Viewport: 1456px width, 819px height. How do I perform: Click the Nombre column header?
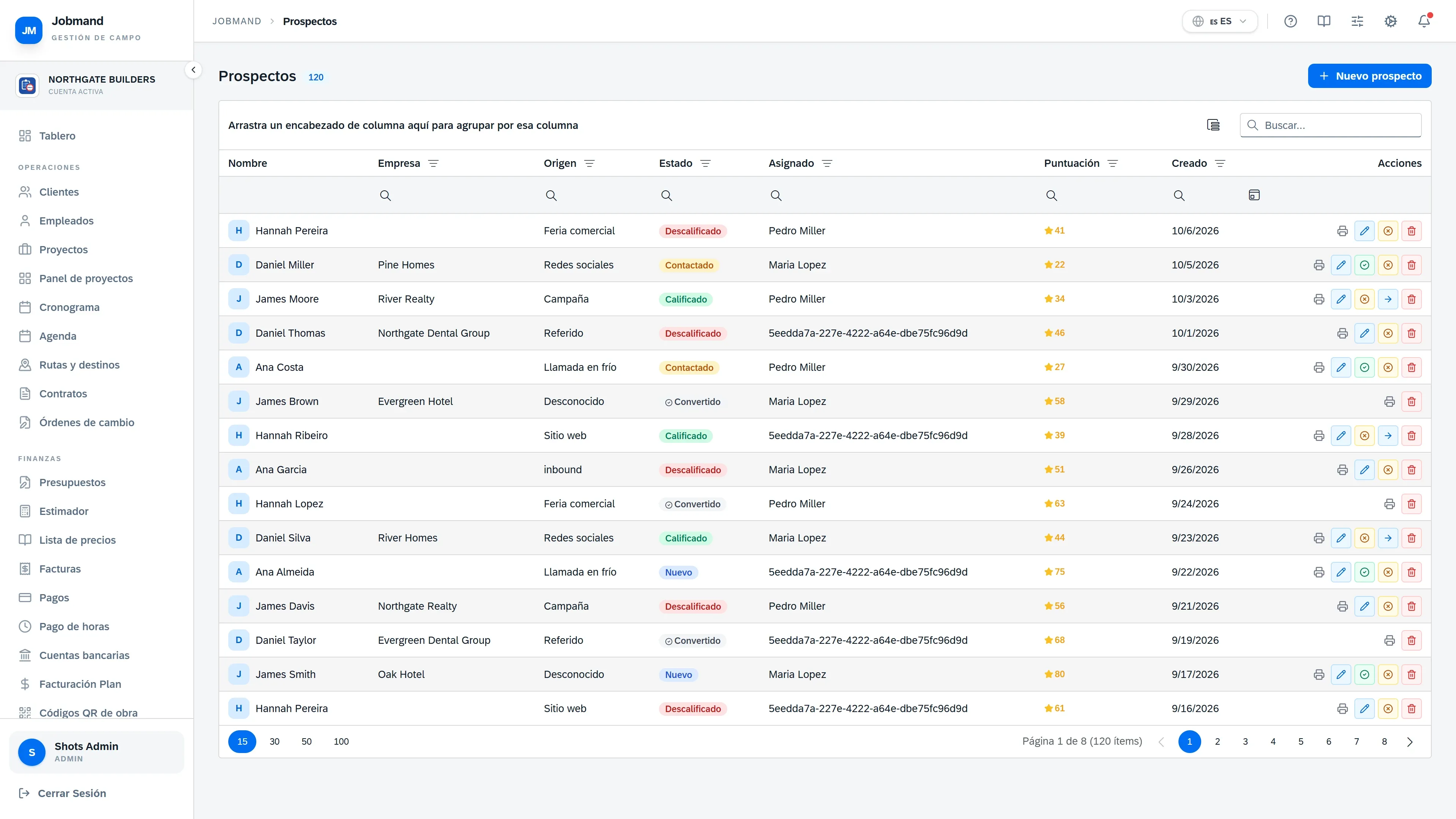coord(248,163)
